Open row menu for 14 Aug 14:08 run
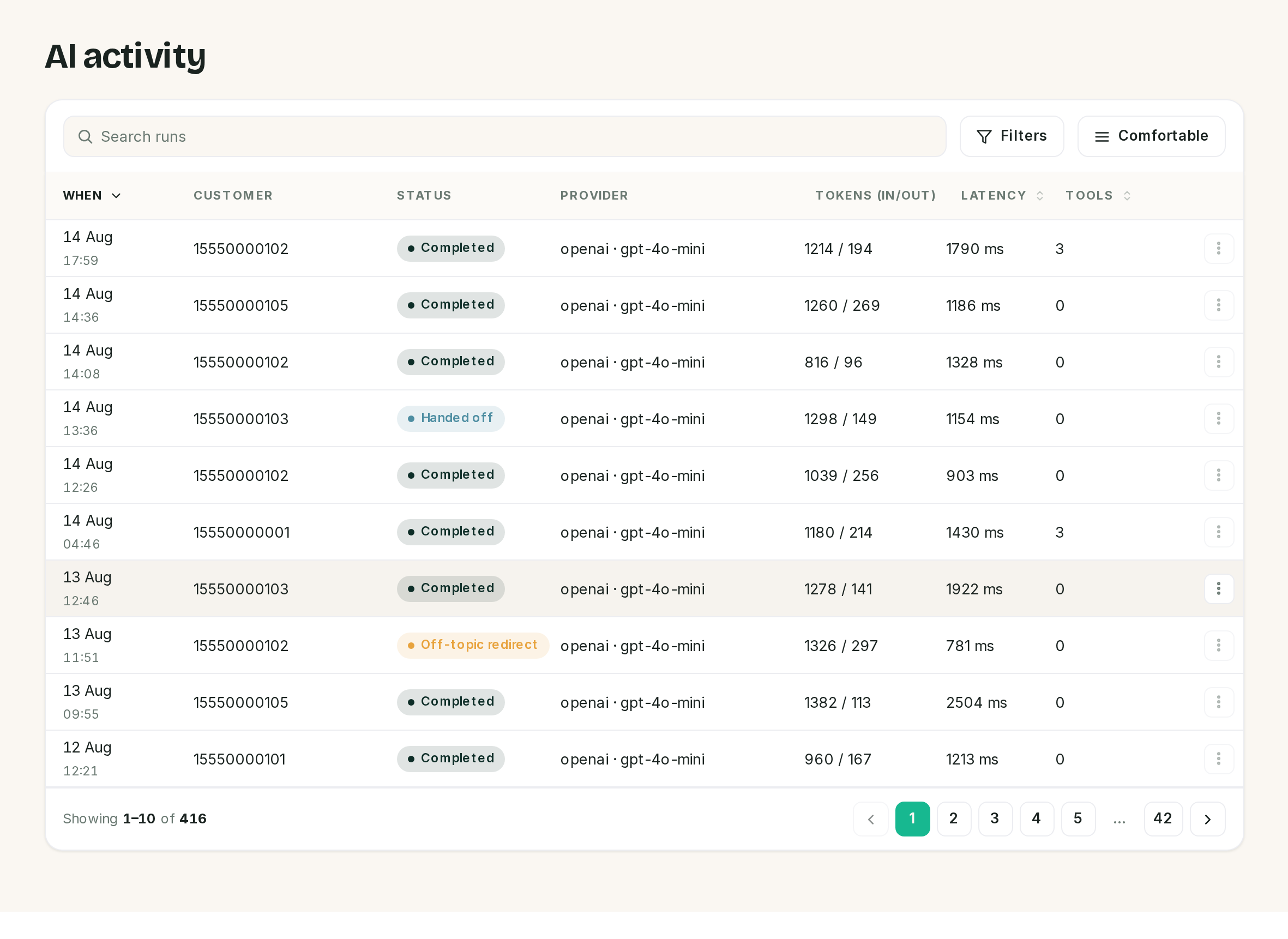The width and height of the screenshot is (1288, 939). tap(1218, 362)
